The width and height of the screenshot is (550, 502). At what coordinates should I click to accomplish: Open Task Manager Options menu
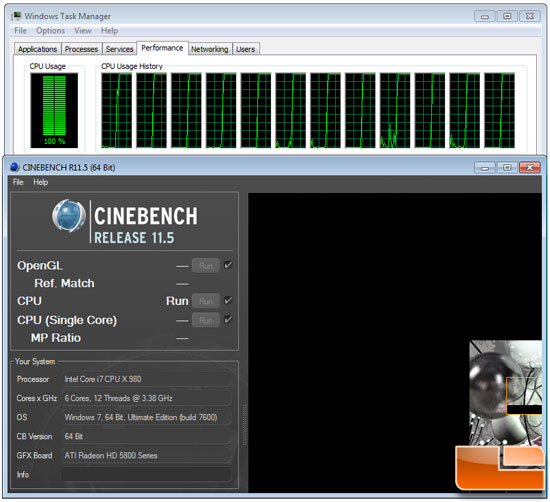tap(51, 31)
